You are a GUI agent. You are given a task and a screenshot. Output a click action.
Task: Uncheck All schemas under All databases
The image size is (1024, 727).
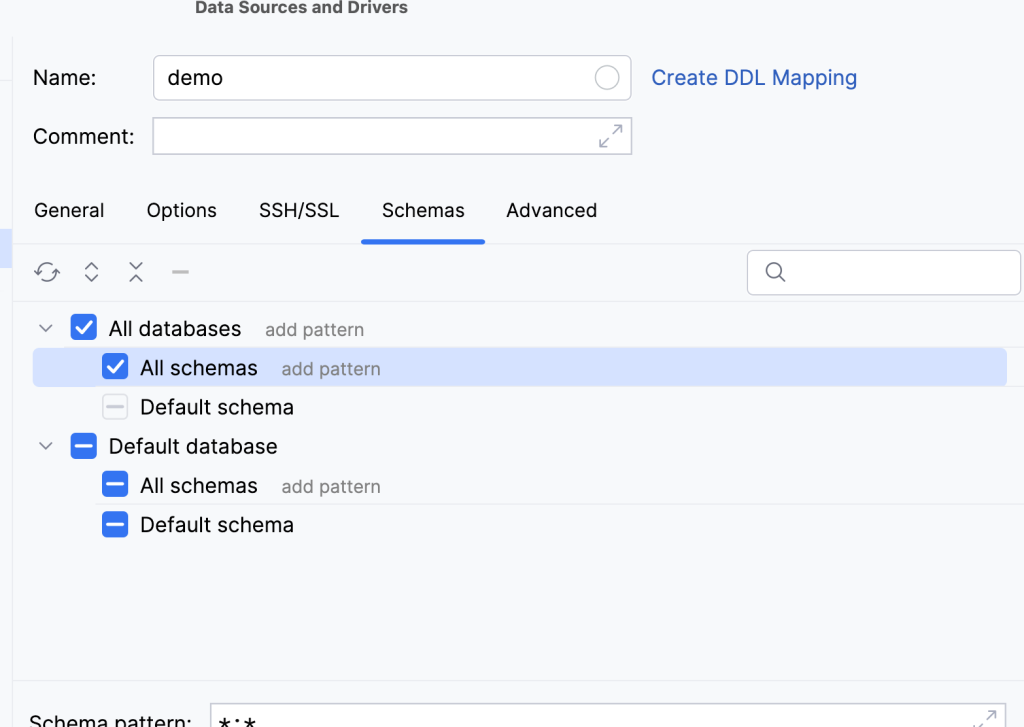115,367
